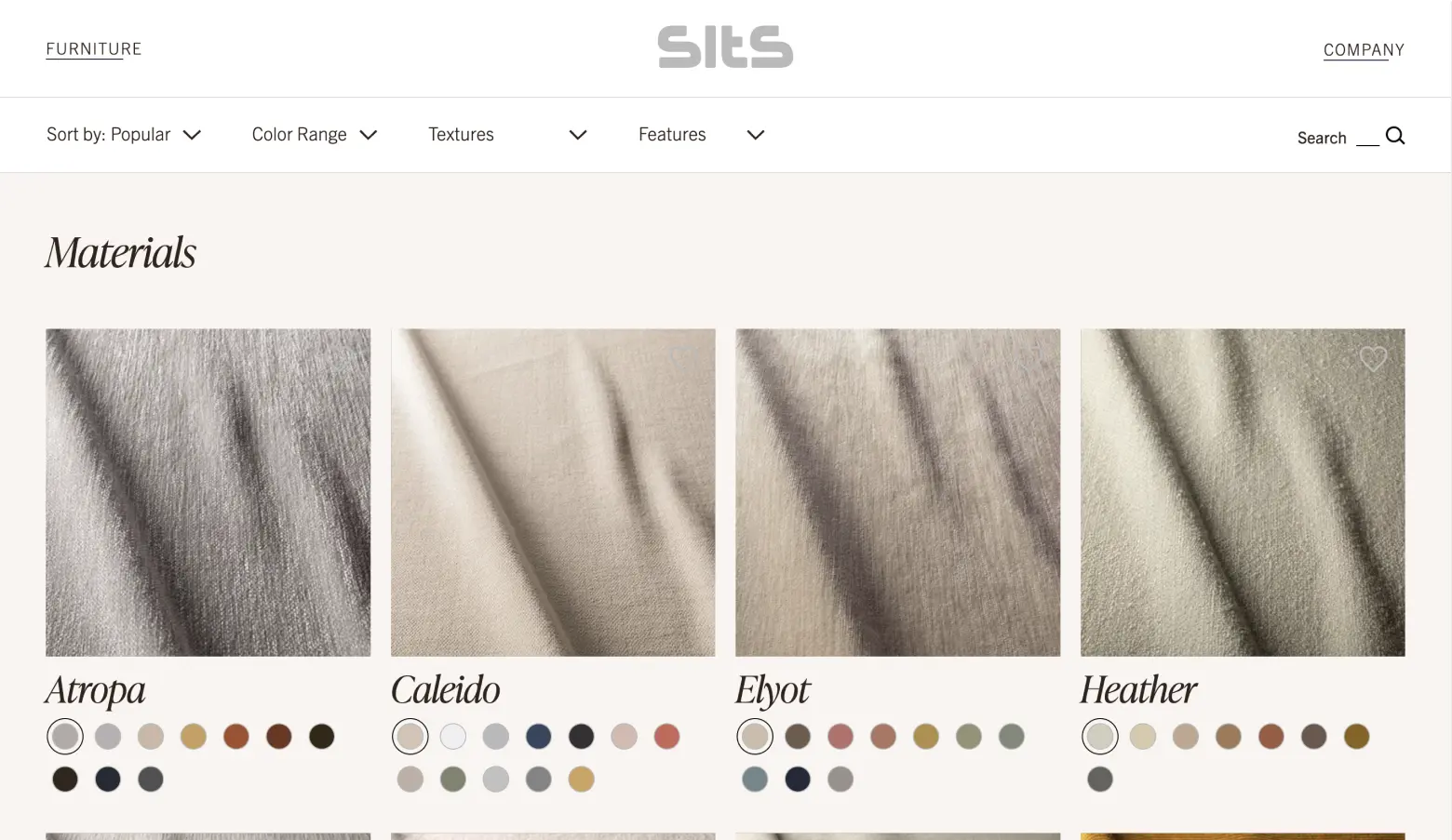Select the dark grey Heather swatch
1452x840 pixels.
[x=1100, y=780]
